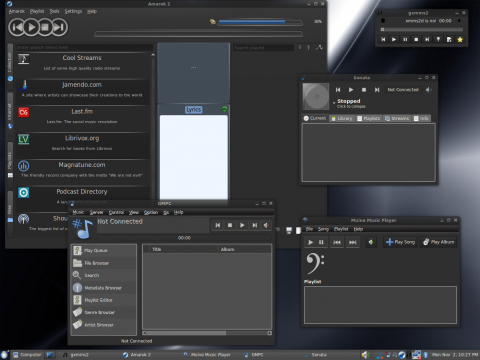Click Amarok's Search playlist field
Screen dimensions: 480x360
(263, 48)
